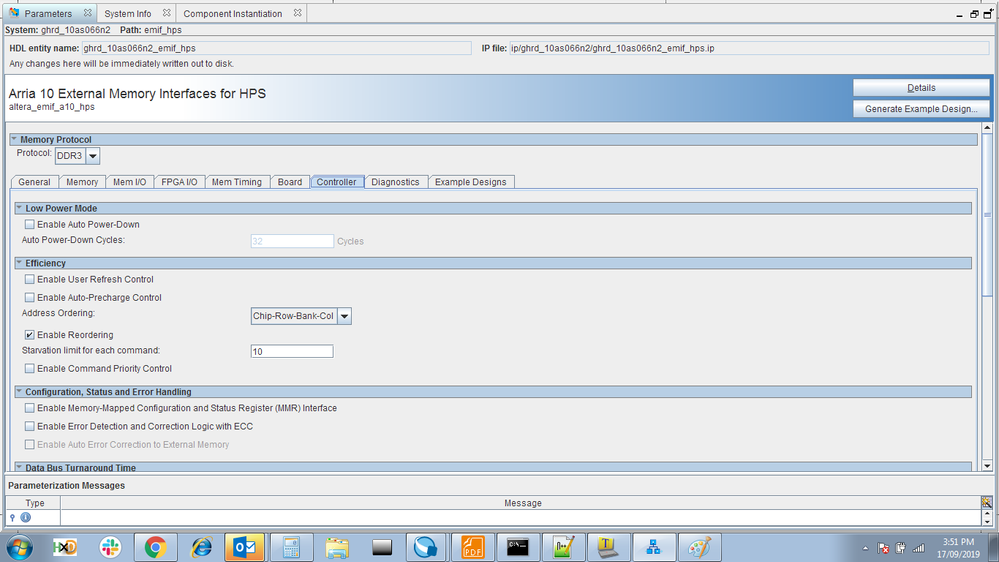
Task: Collapse Configuration, Status and Error Handling section
Action: pyautogui.click(x=19, y=391)
